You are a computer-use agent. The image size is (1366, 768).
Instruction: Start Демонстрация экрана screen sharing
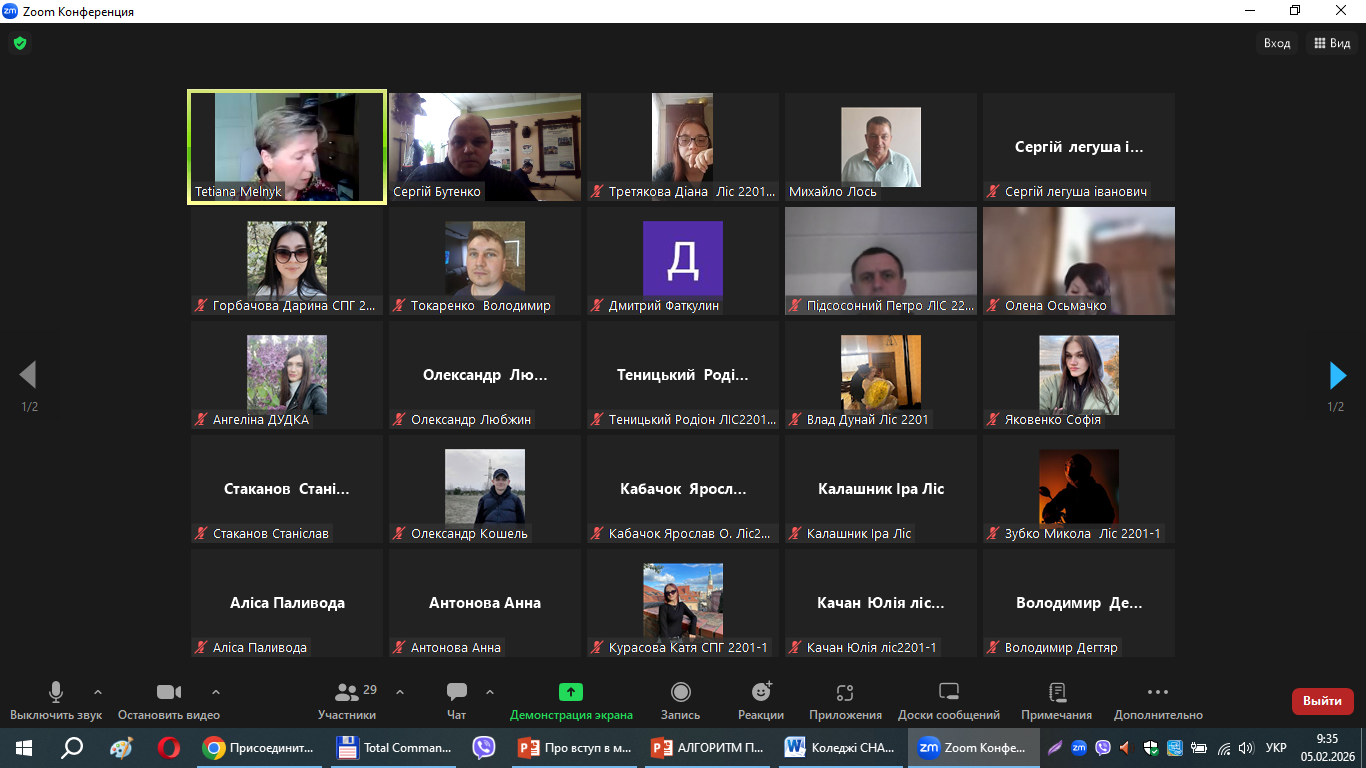point(571,700)
